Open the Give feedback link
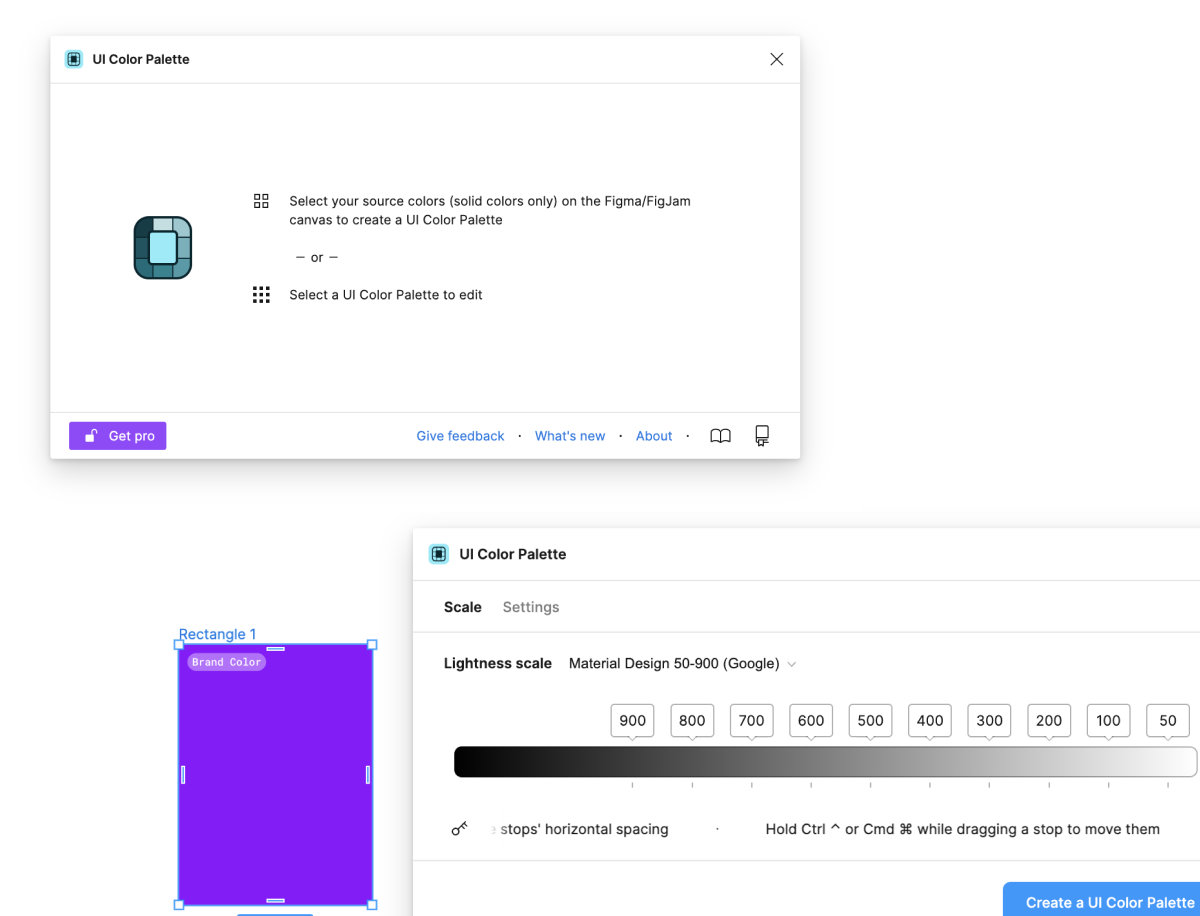This screenshot has width=1200, height=916. click(460, 436)
